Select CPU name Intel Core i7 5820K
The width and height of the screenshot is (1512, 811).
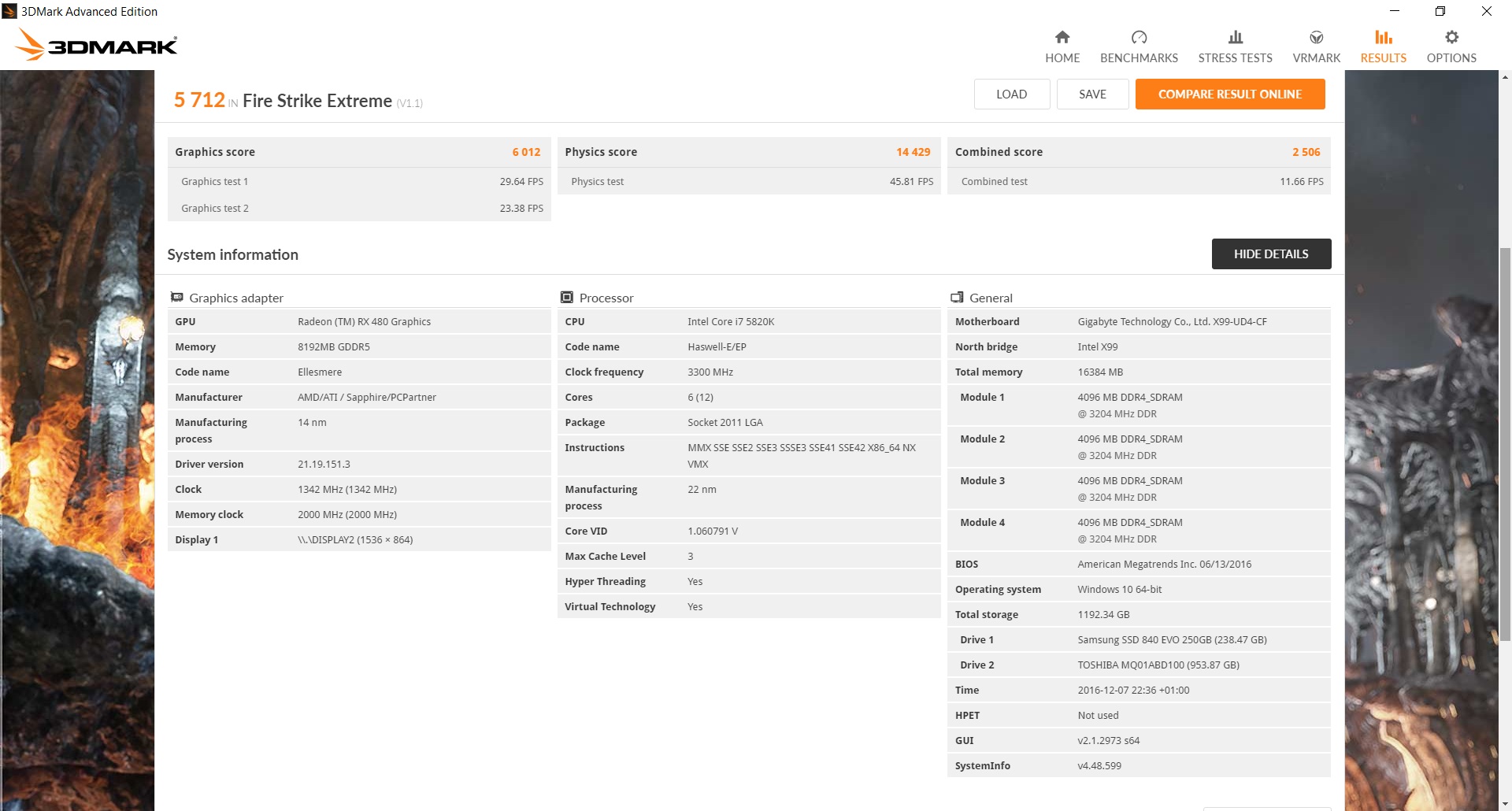click(x=731, y=321)
